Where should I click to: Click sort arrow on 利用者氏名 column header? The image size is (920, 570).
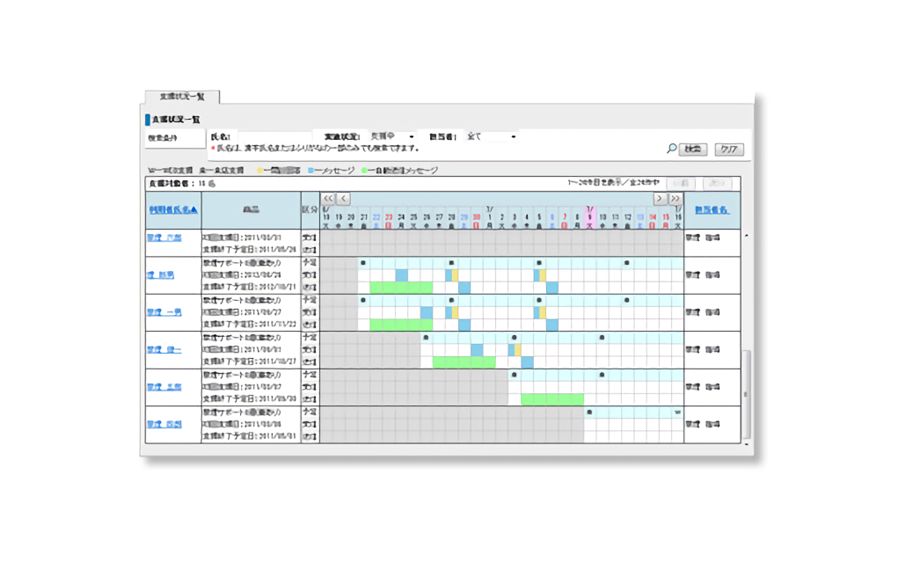(x=194, y=210)
